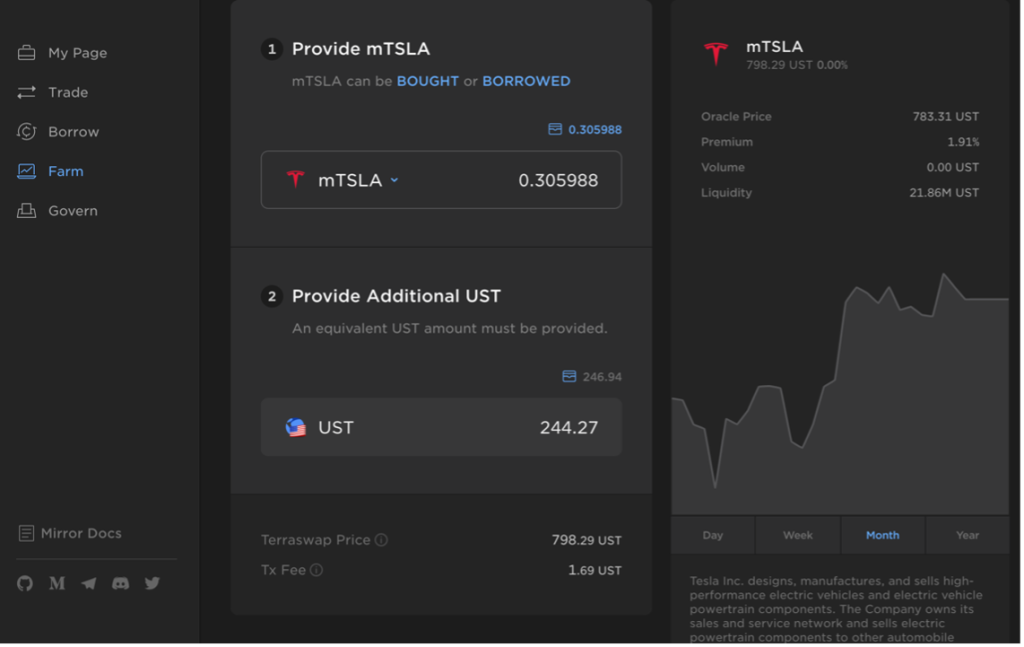Click the mTSLA amount input field
The width and height of the screenshot is (1024, 647).
click(x=442, y=180)
